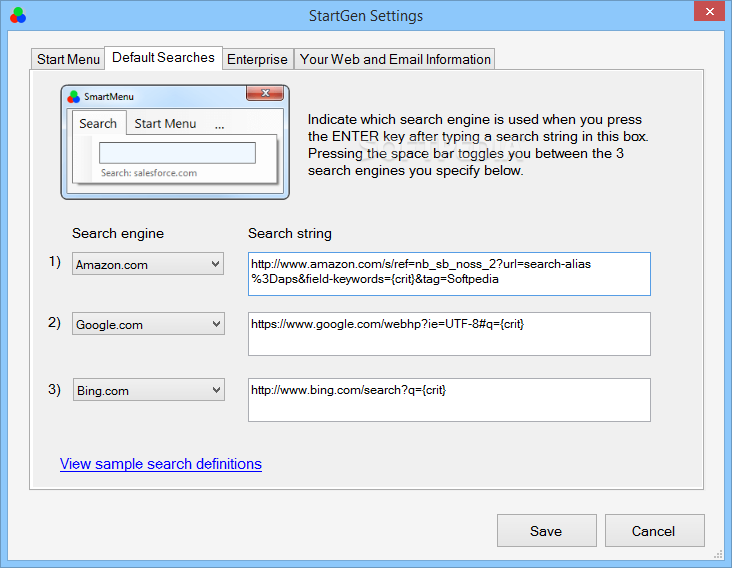Click the StartGen app icon in title bar
This screenshot has width=732, height=568.
coord(18,15)
